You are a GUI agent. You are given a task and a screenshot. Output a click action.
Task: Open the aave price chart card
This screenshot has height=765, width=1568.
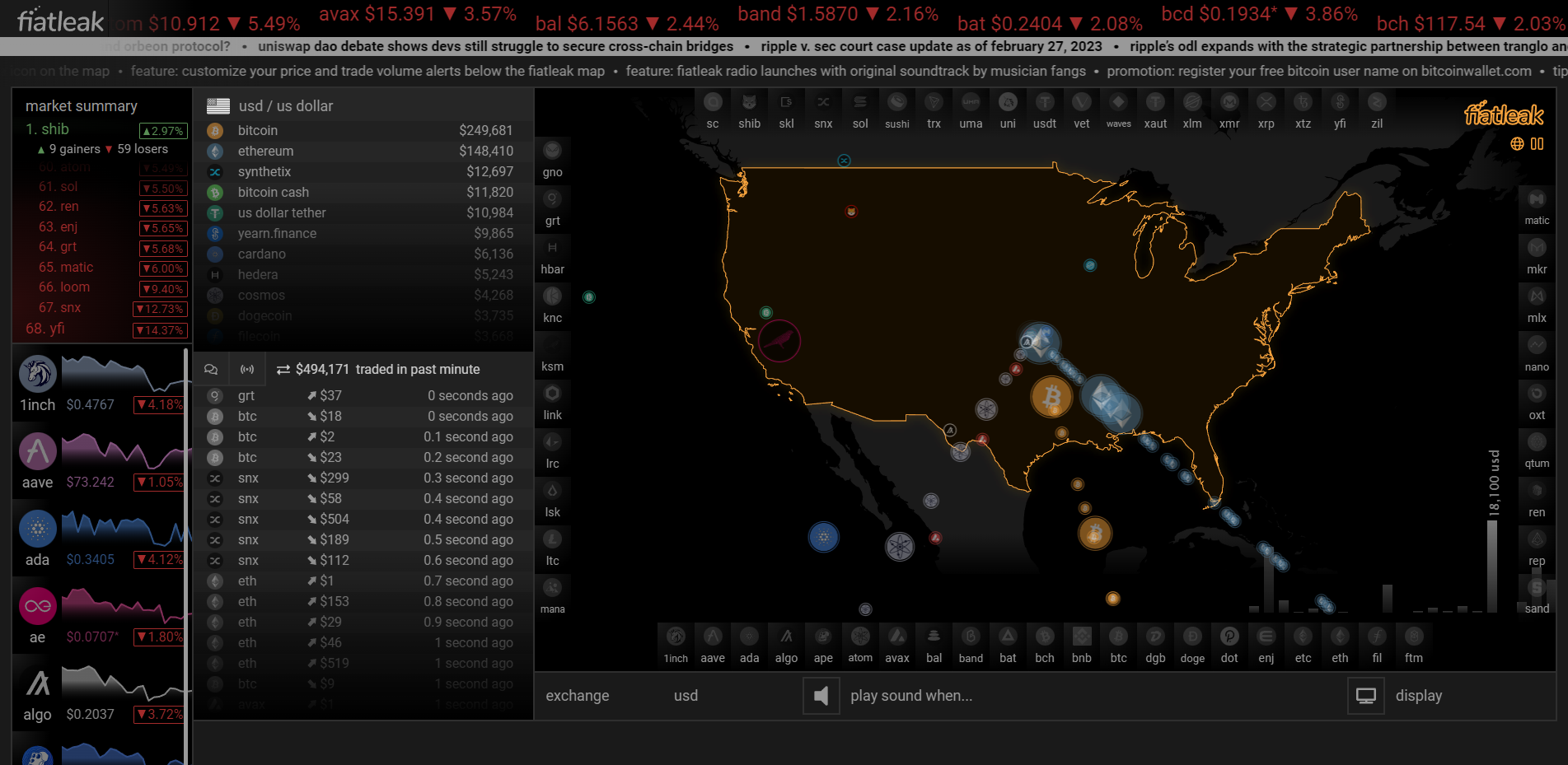[x=101, y=461]
